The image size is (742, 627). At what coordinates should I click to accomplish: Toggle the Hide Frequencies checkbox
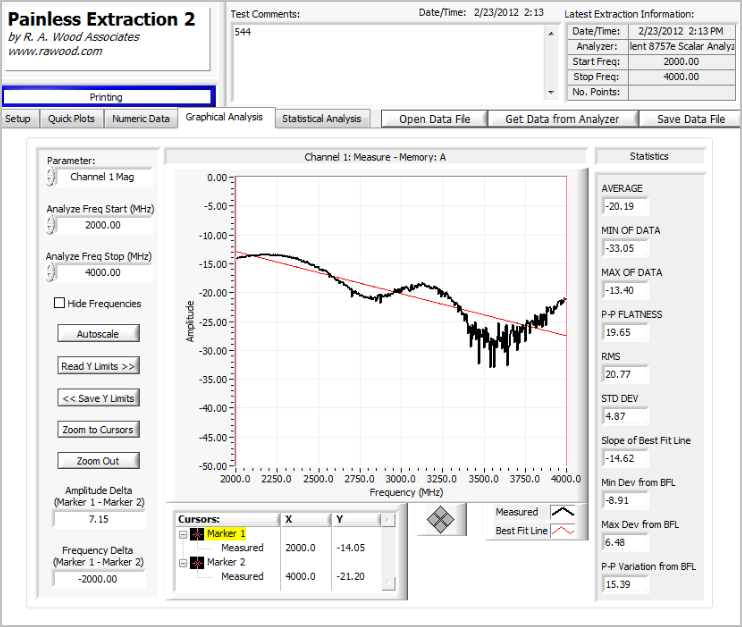(x=60, y=303)
